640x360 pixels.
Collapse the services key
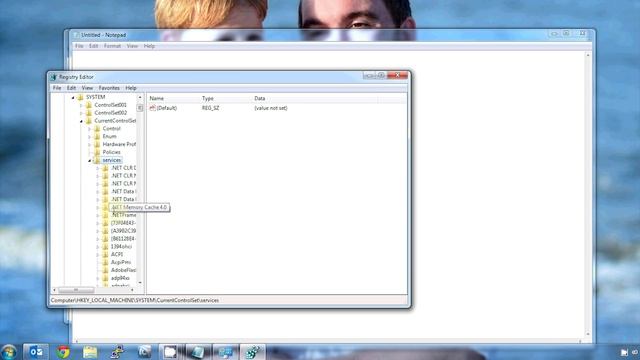point(89,160)
